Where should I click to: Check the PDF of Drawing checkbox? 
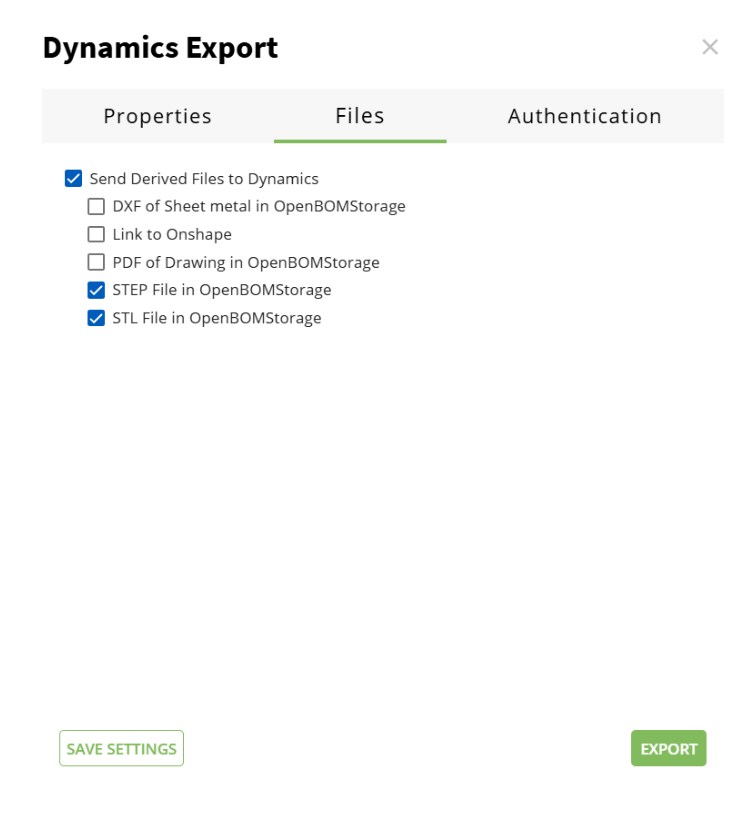96,263
